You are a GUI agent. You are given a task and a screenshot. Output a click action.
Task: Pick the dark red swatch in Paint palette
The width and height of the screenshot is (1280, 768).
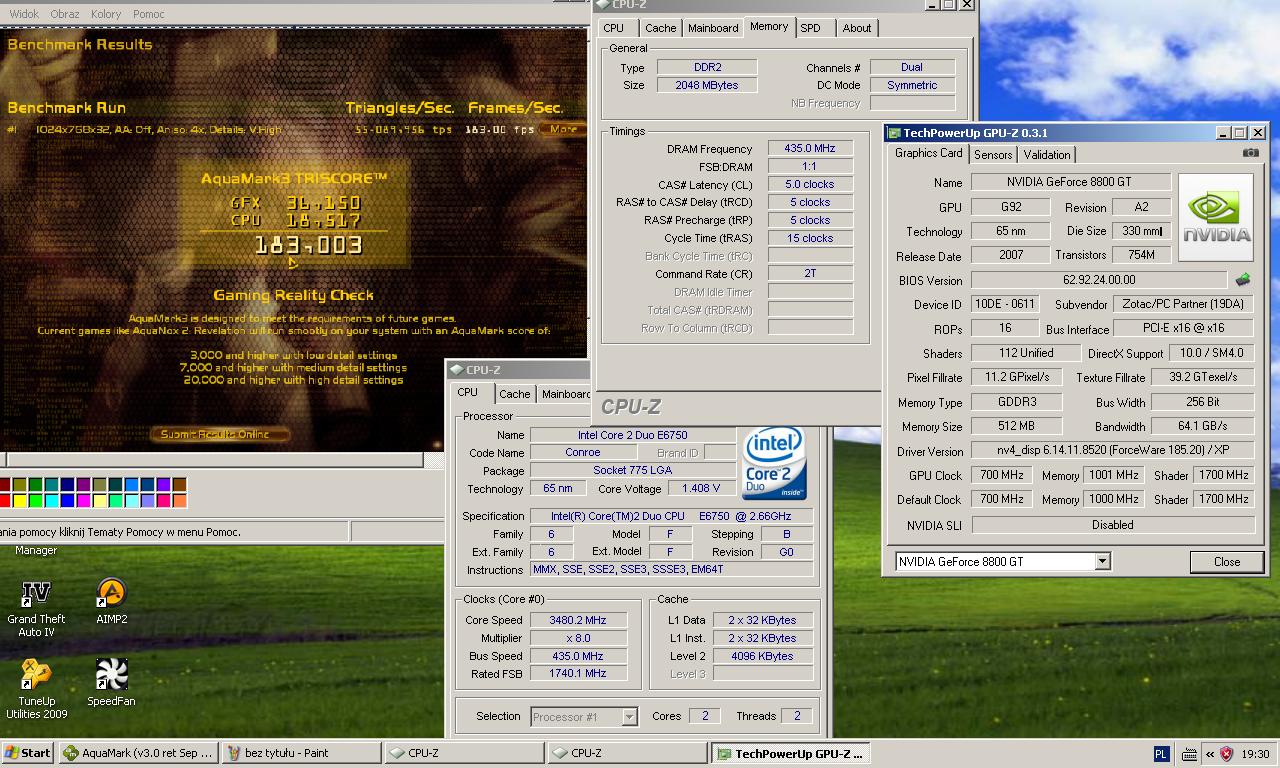tap(3, 484)
